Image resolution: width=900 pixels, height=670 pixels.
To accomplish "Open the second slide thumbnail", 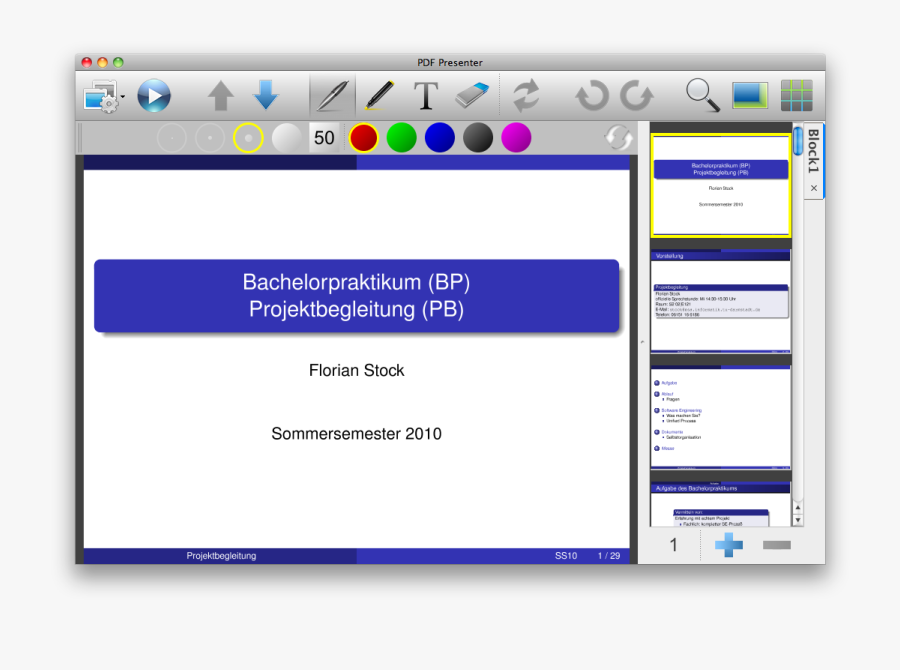I will click(720, 300).
